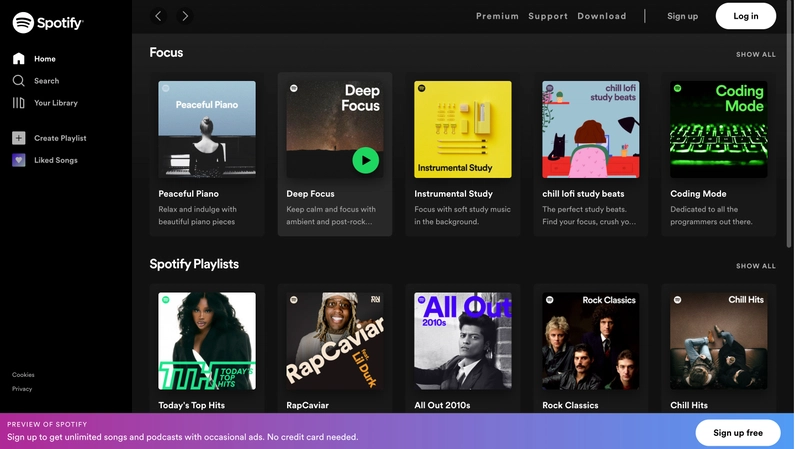
Task: Click the Chill Hits title text
Action: (689, 405)
